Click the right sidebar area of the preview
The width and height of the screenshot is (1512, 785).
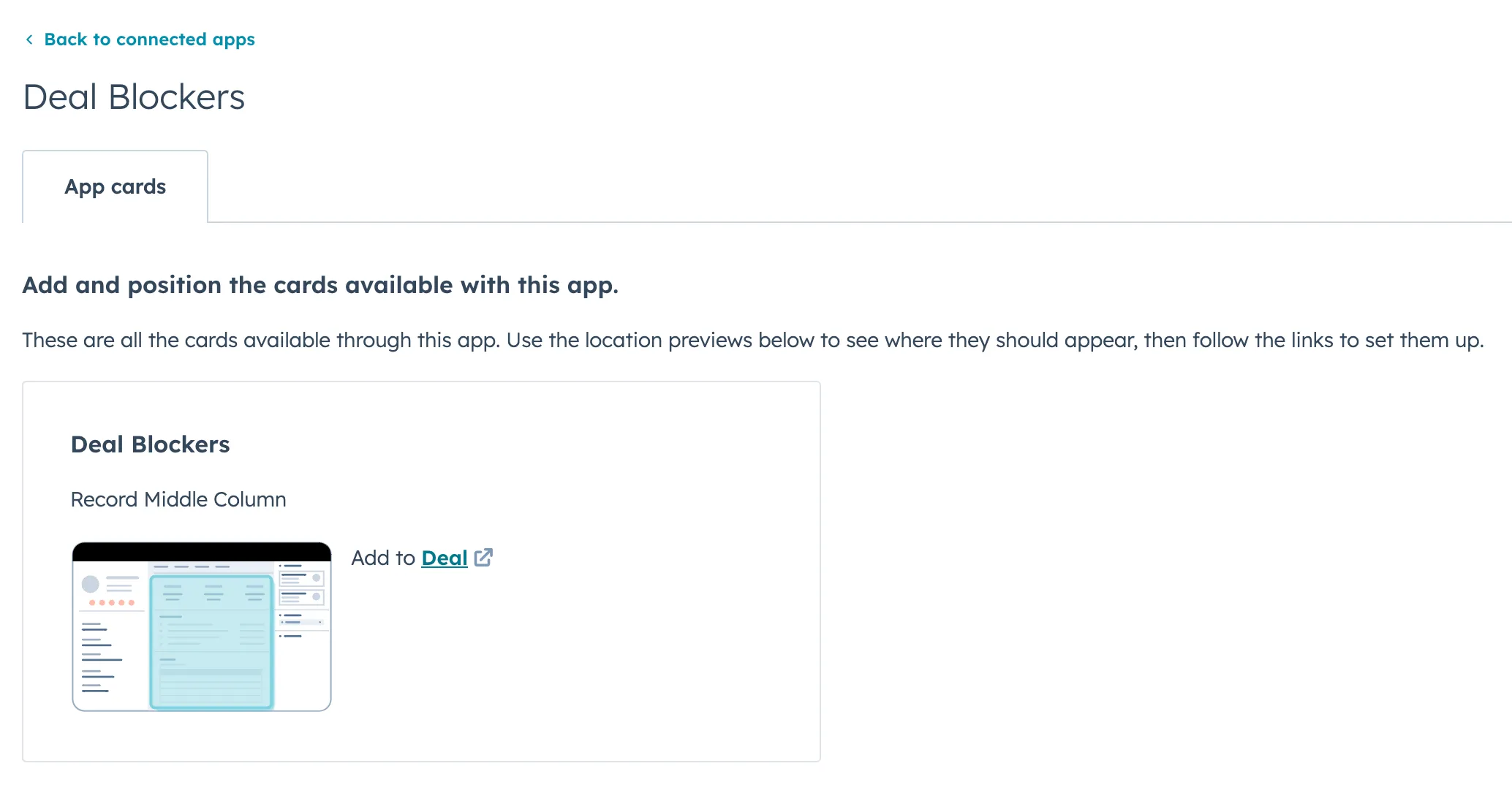[x=304, y=599]
